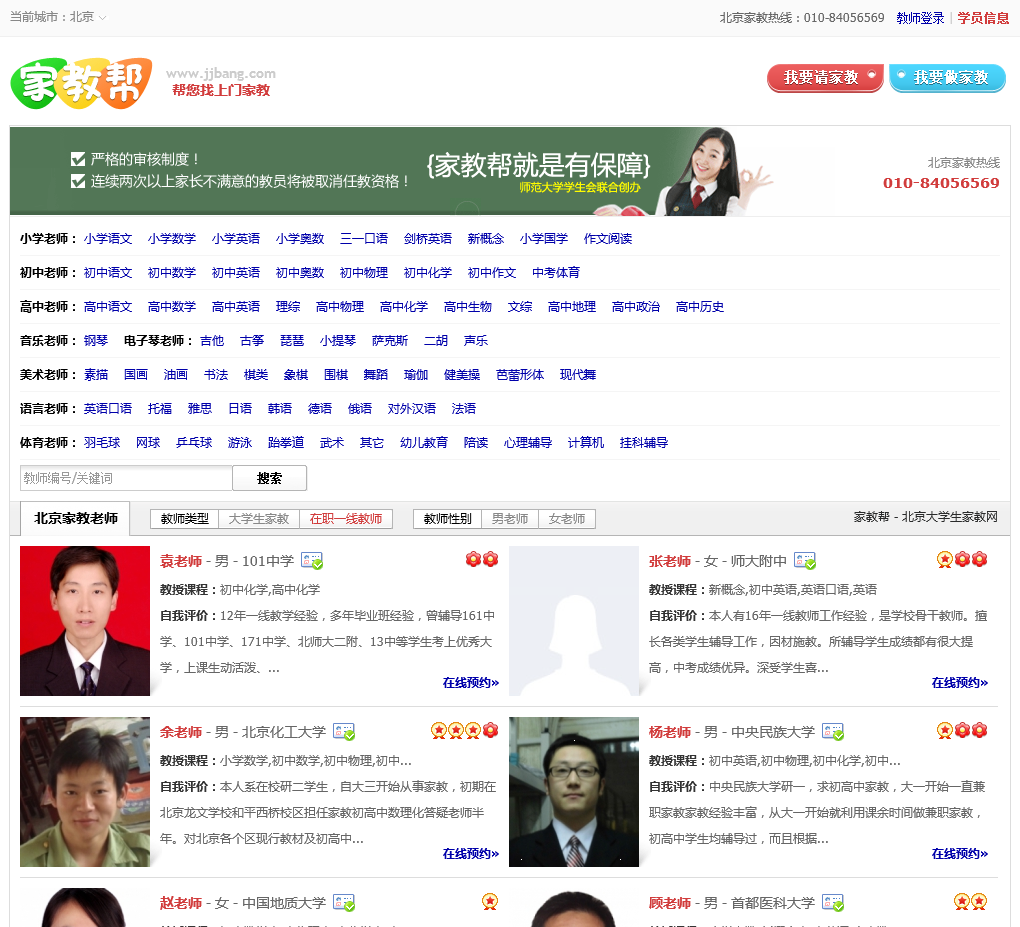Select 素描 art teacher link

coord(96,375)
